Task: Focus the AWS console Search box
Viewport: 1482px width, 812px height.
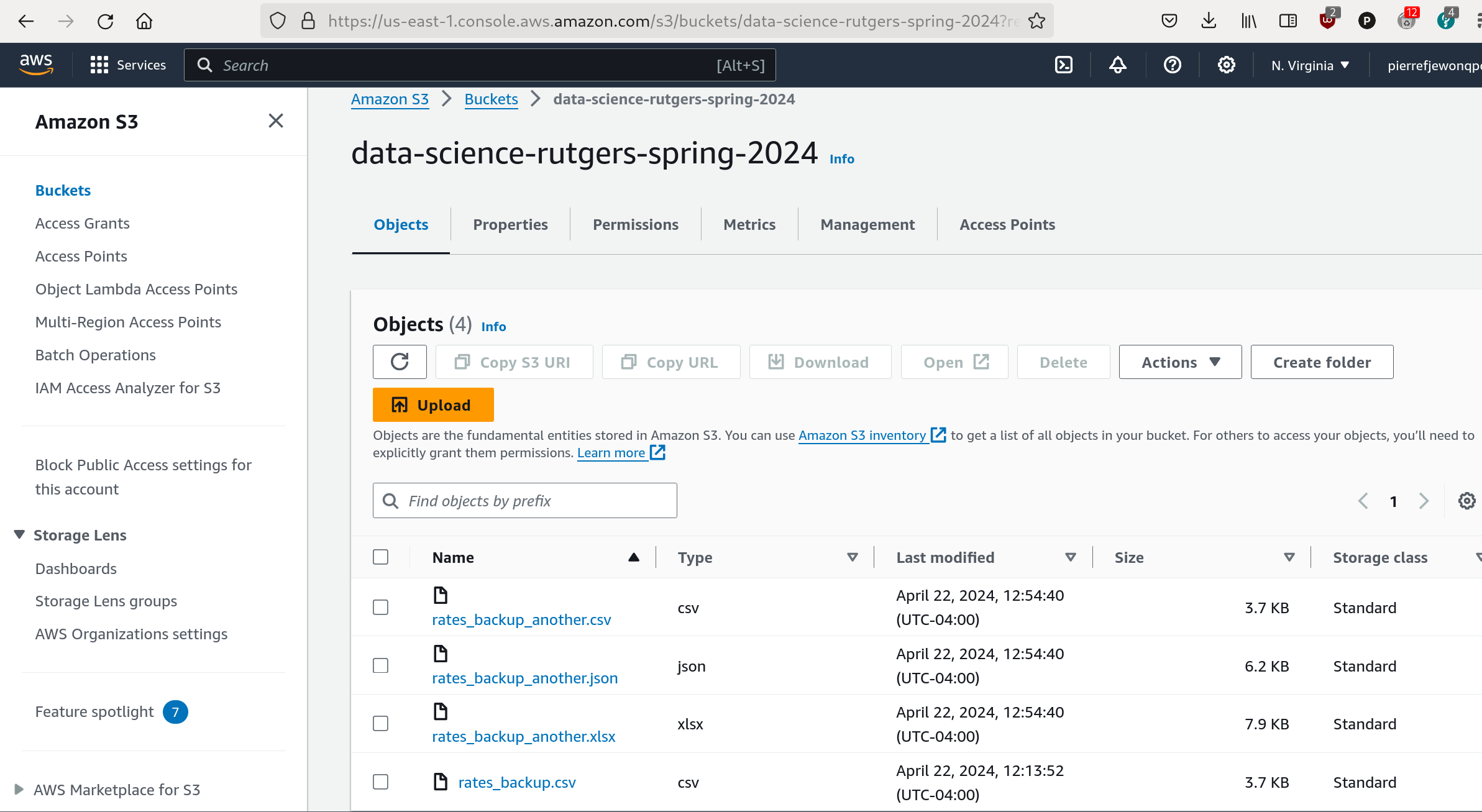Action: point(480,65)
